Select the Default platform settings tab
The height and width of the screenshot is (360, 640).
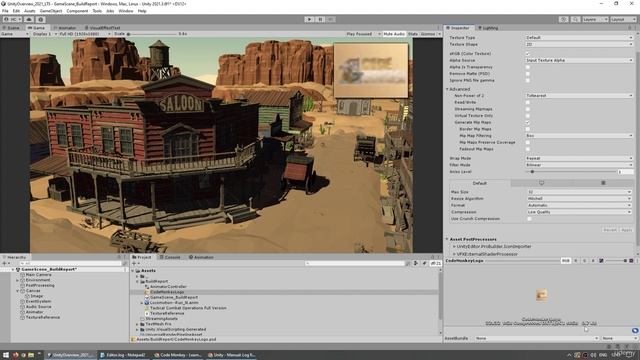click(480, 183)
